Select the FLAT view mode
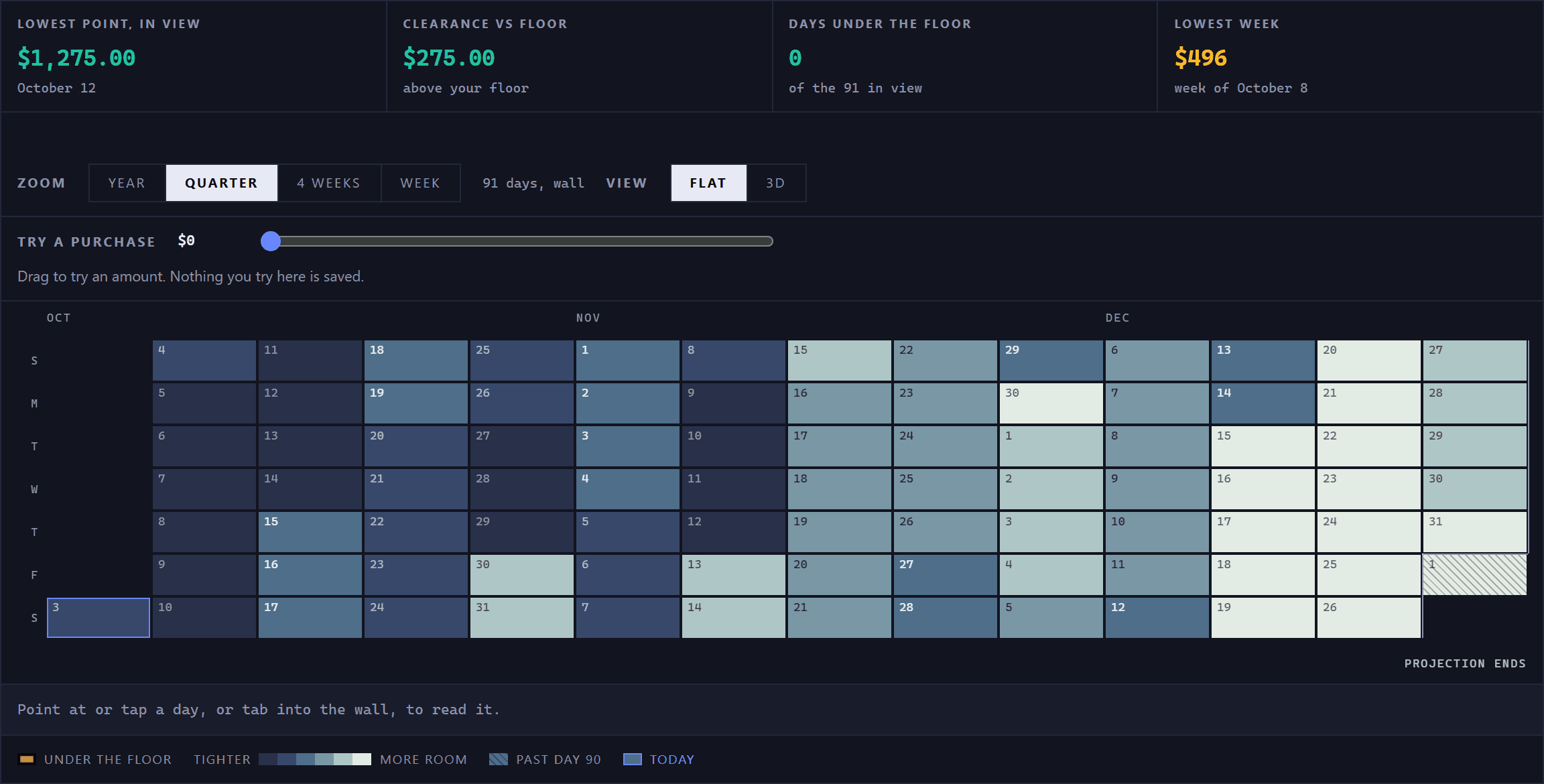The width and height of the screenshot is (1544, 784). coord(708,183)
